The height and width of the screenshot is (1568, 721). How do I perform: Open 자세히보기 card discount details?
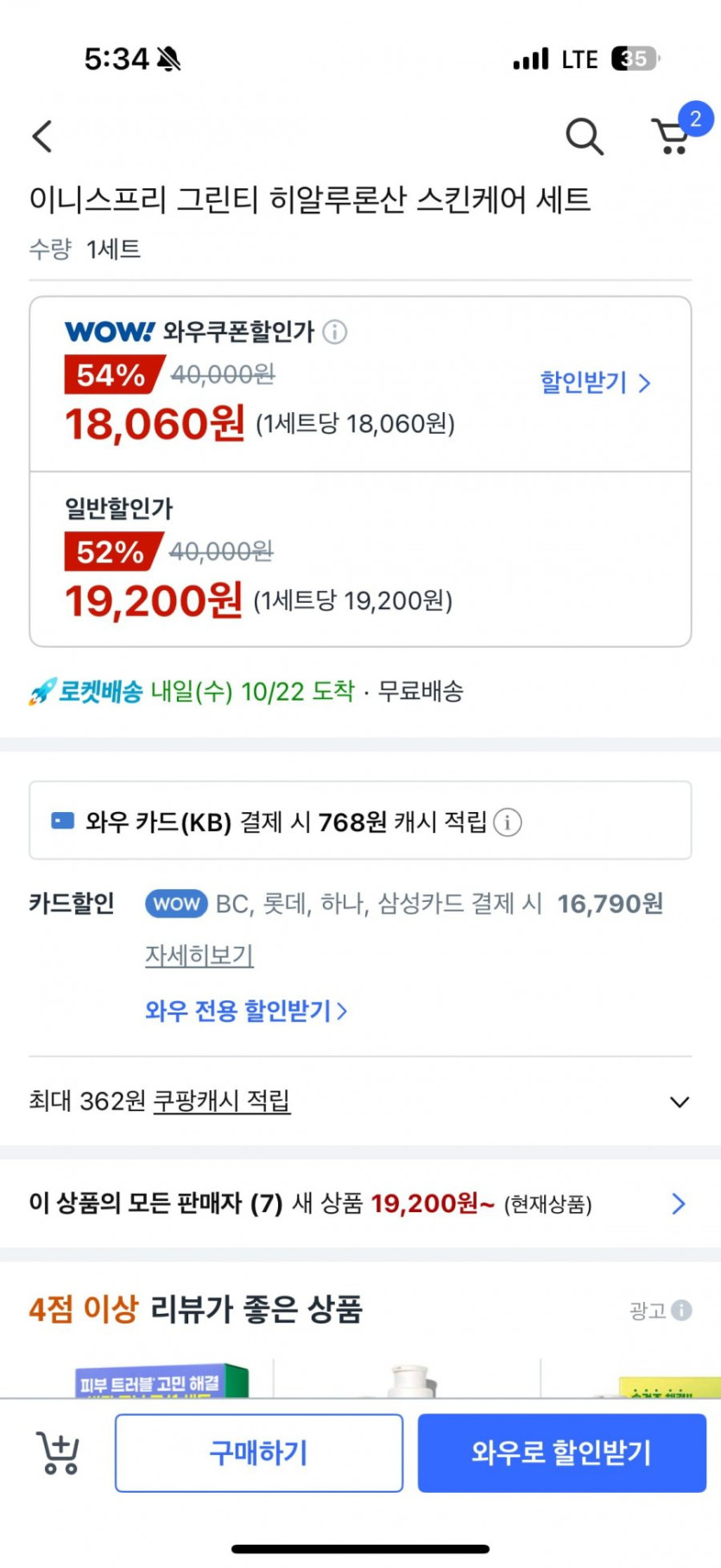[199, 955]
